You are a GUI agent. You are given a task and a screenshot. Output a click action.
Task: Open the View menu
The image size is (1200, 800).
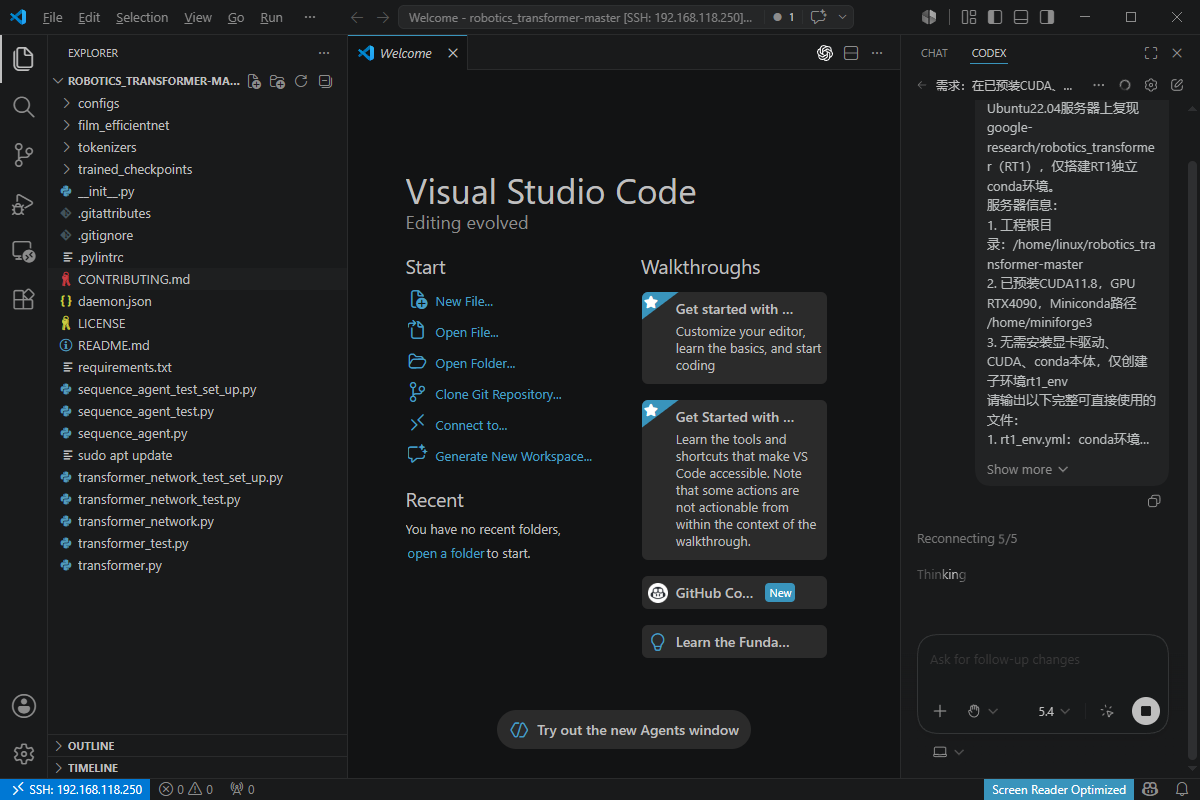[198, 17]
